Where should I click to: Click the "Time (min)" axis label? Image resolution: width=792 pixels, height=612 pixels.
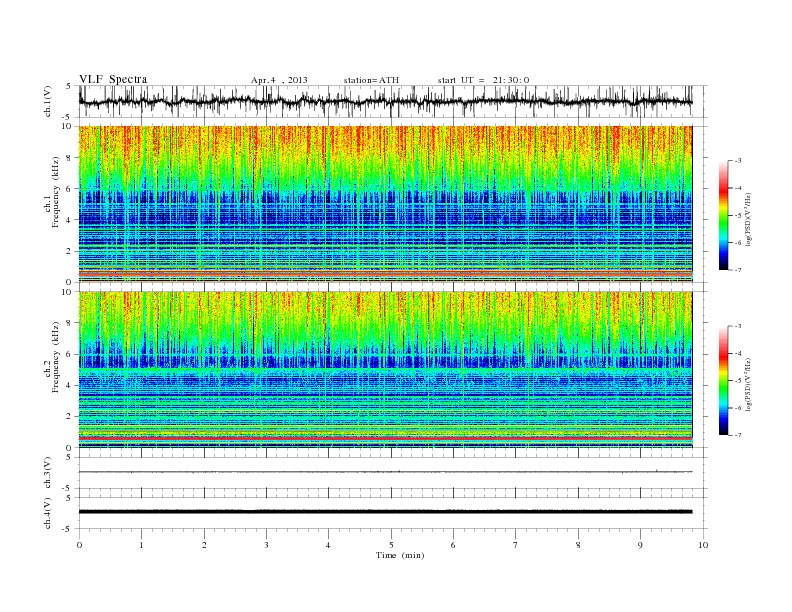(400, 555)
